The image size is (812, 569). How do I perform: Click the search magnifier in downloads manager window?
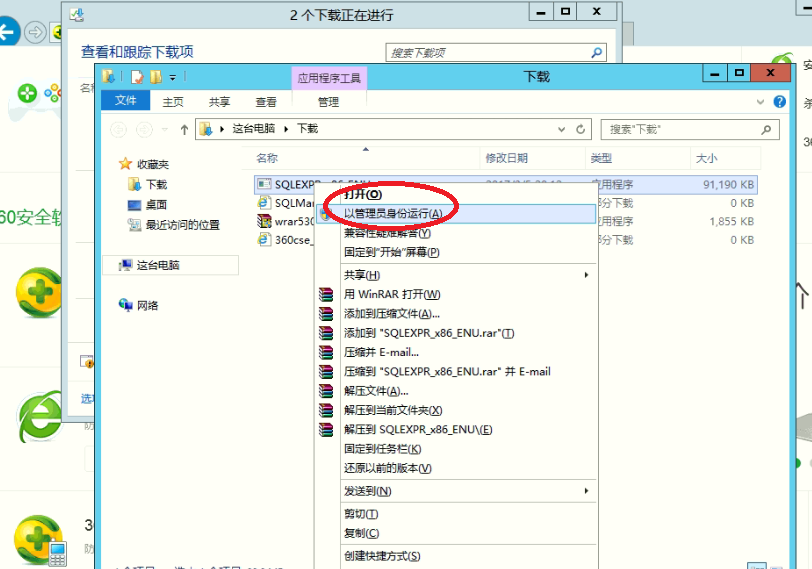(x=597, y=52)
